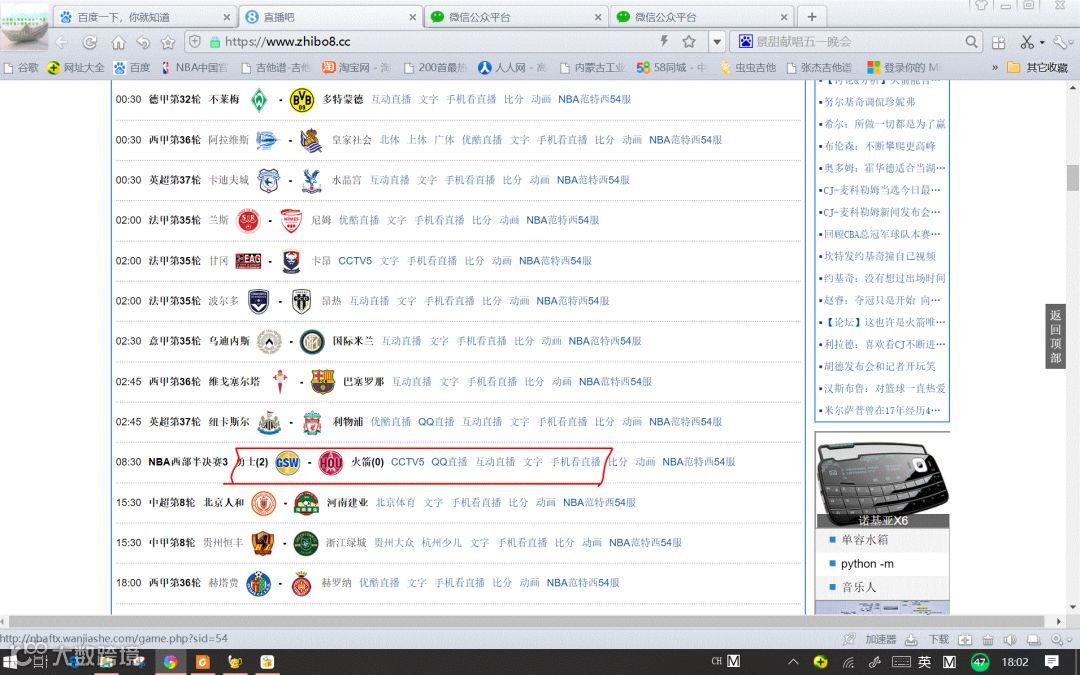Open 北京体育 link for 北京人和 match
The image size is (1080, 675).
point(395,502)
